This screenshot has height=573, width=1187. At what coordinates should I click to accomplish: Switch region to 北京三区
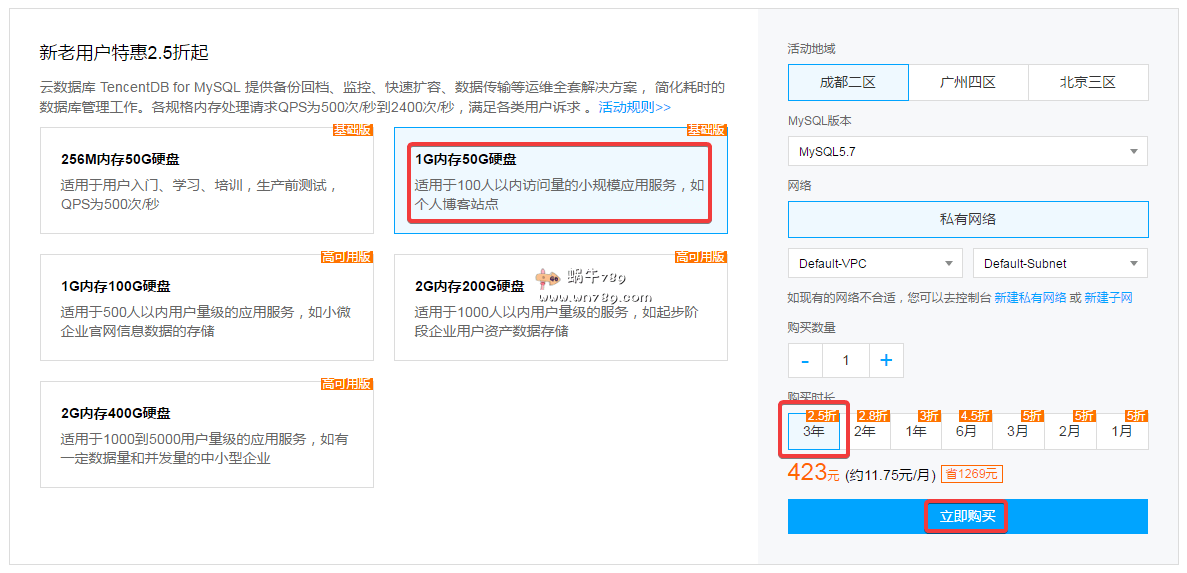pyautogui.click(x=1088, y=83)
